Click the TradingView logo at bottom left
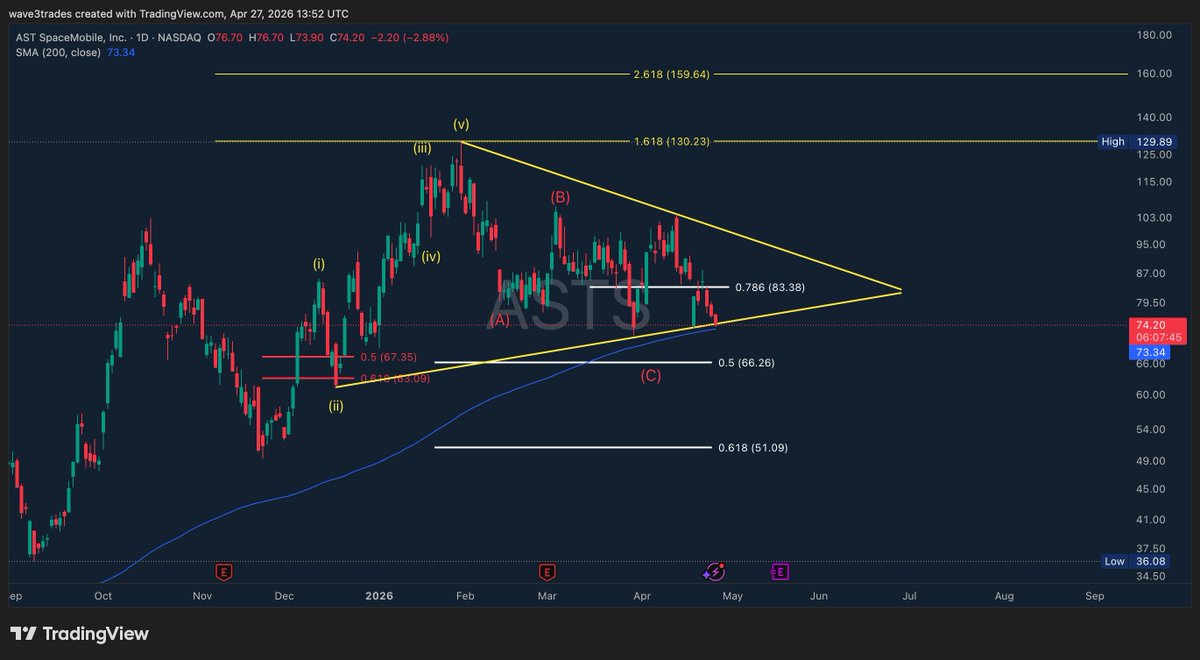 [79, 634]
